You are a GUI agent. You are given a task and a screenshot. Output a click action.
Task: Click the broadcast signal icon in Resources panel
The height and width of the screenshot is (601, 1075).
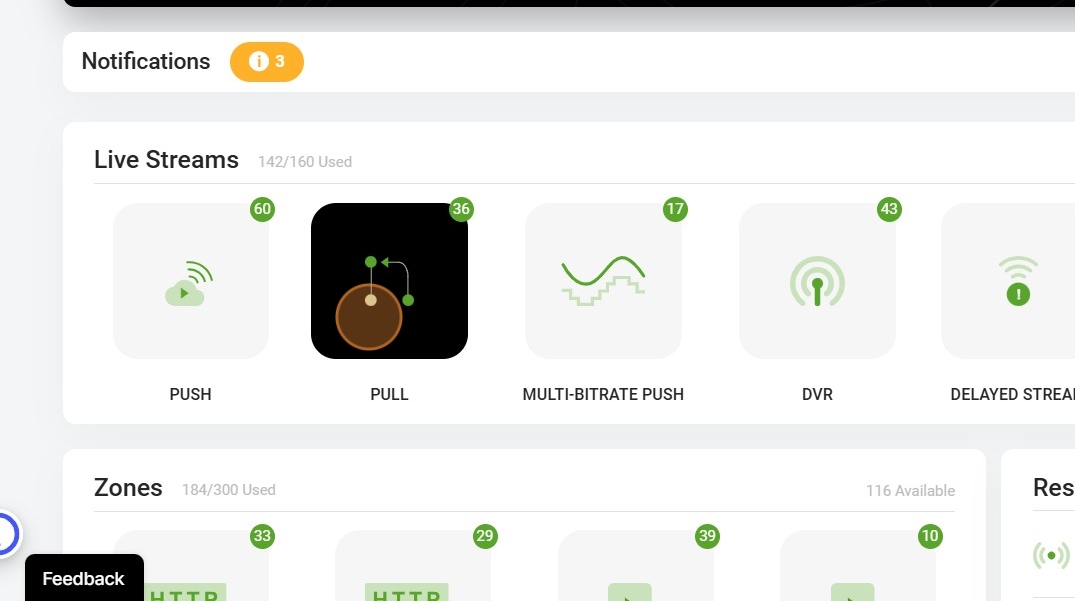tap(1051, 555)
